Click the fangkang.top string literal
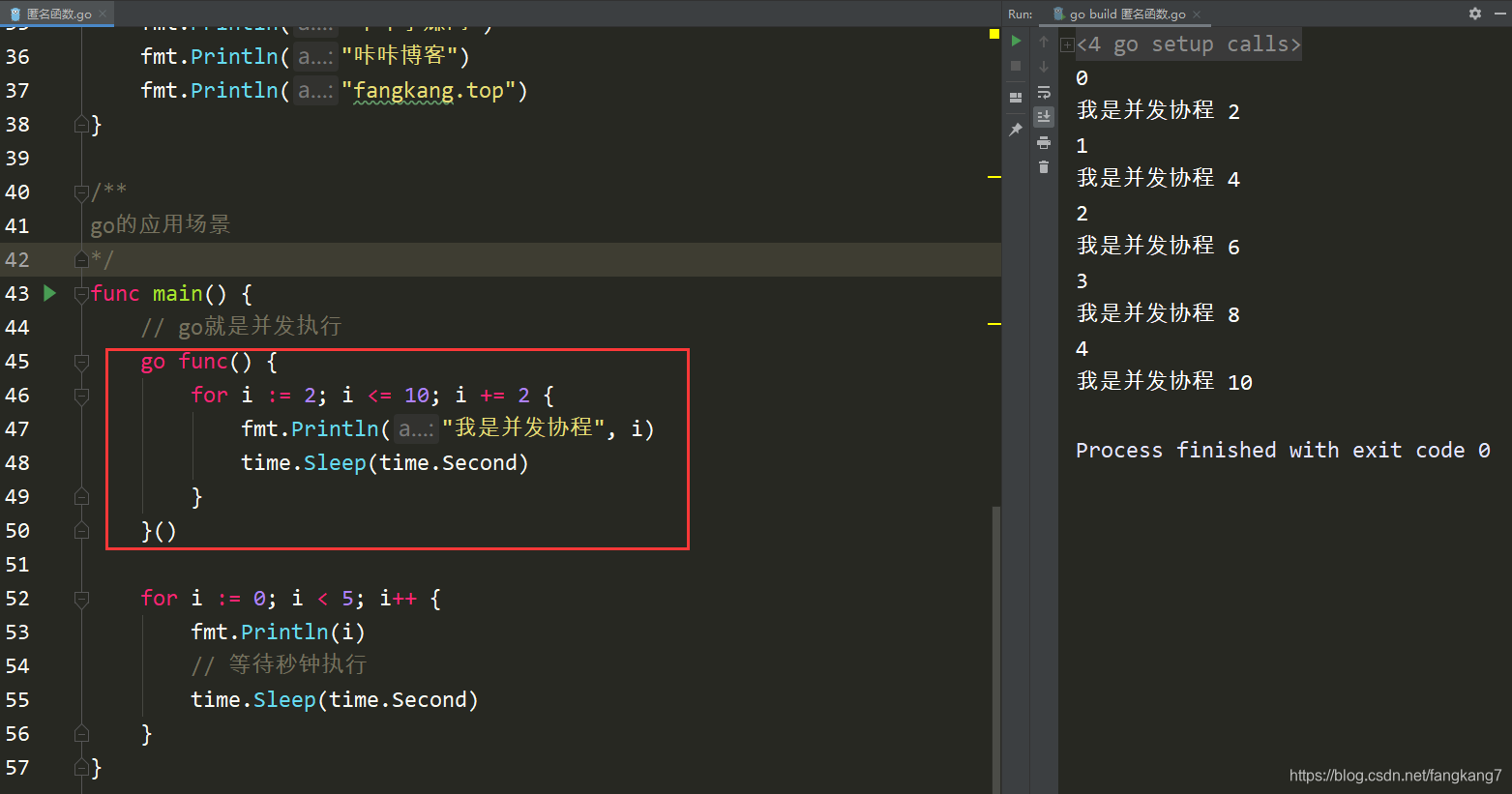The width and height of the screenshot is (1512, 794). (x=429, y=91)
